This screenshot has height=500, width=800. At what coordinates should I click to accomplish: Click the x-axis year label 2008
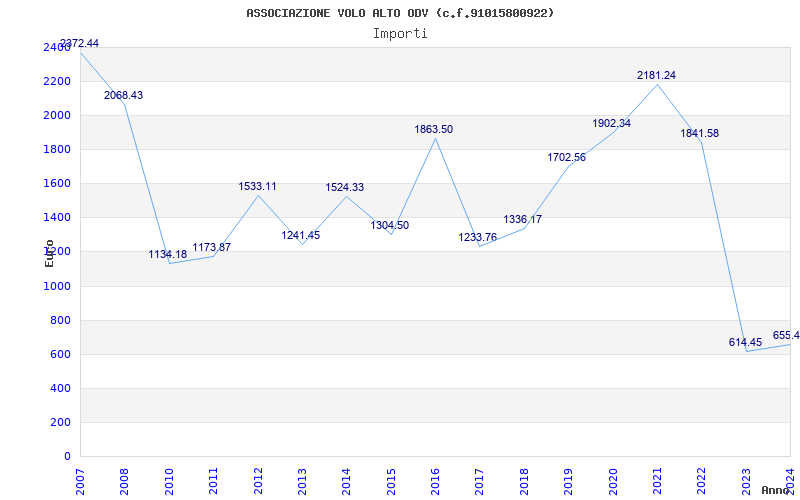125,481
